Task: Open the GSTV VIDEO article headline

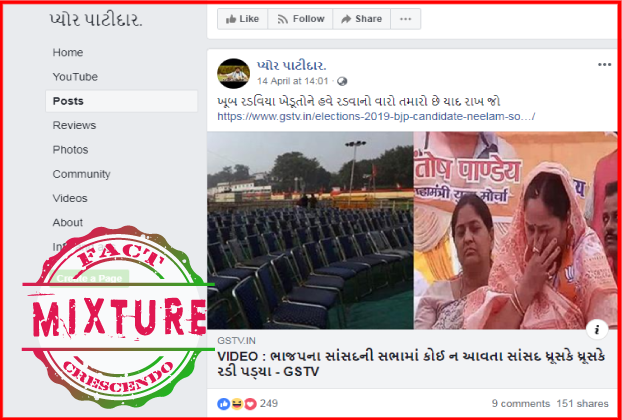Action: point(411,364)
